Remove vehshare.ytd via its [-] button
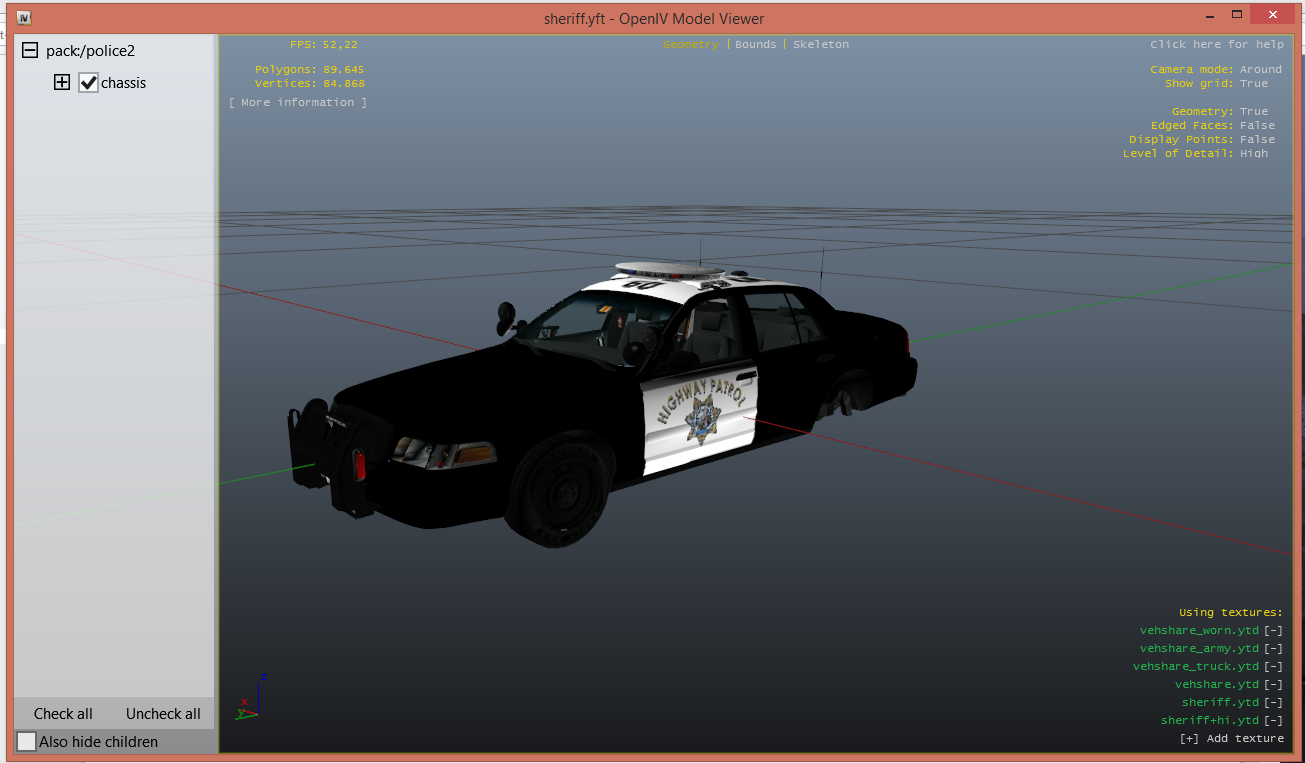1305x763 pixels. pyautogui.click(x=1273, y=684)
